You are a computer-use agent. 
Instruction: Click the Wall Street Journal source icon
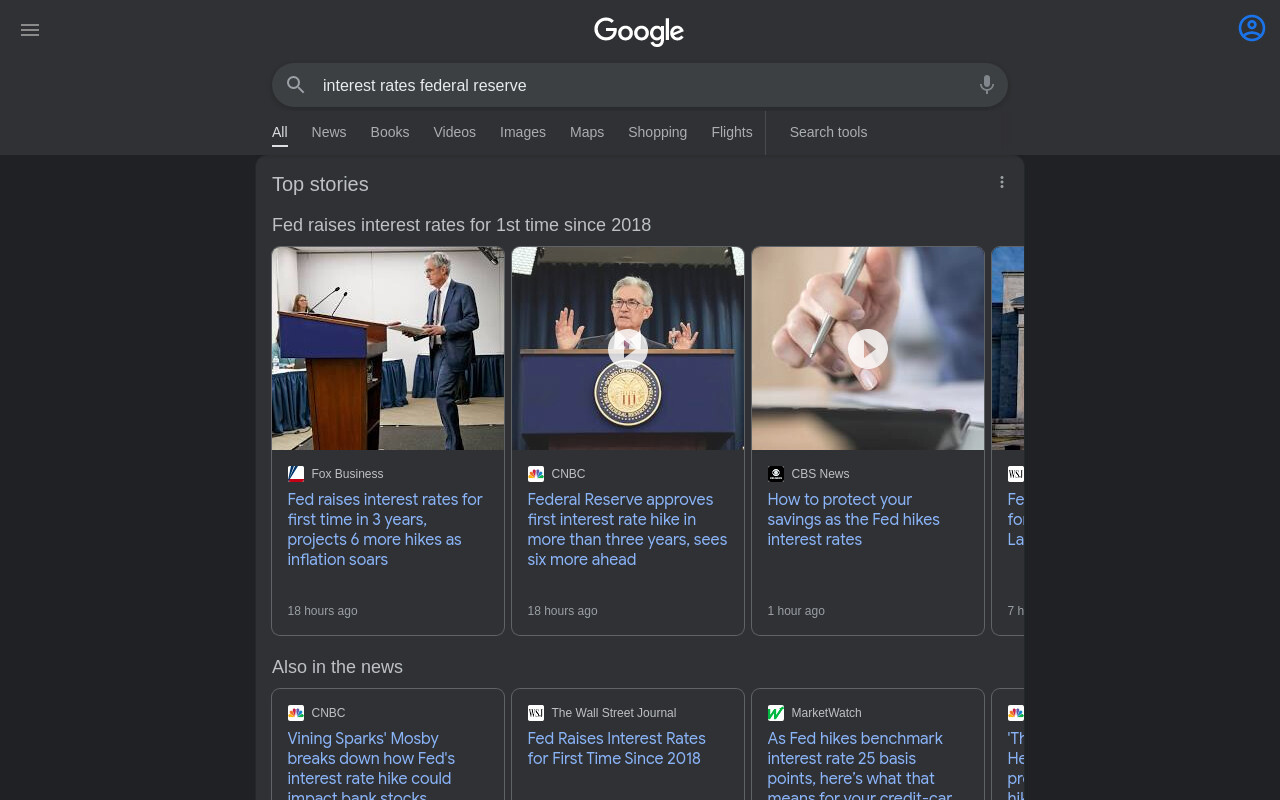coord(536,713)
